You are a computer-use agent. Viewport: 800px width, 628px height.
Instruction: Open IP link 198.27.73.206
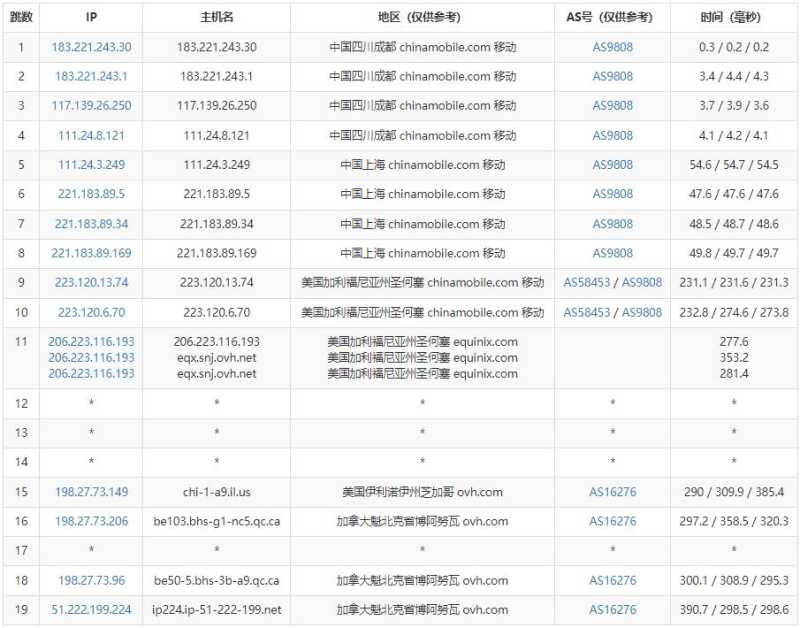coord(91,521)
